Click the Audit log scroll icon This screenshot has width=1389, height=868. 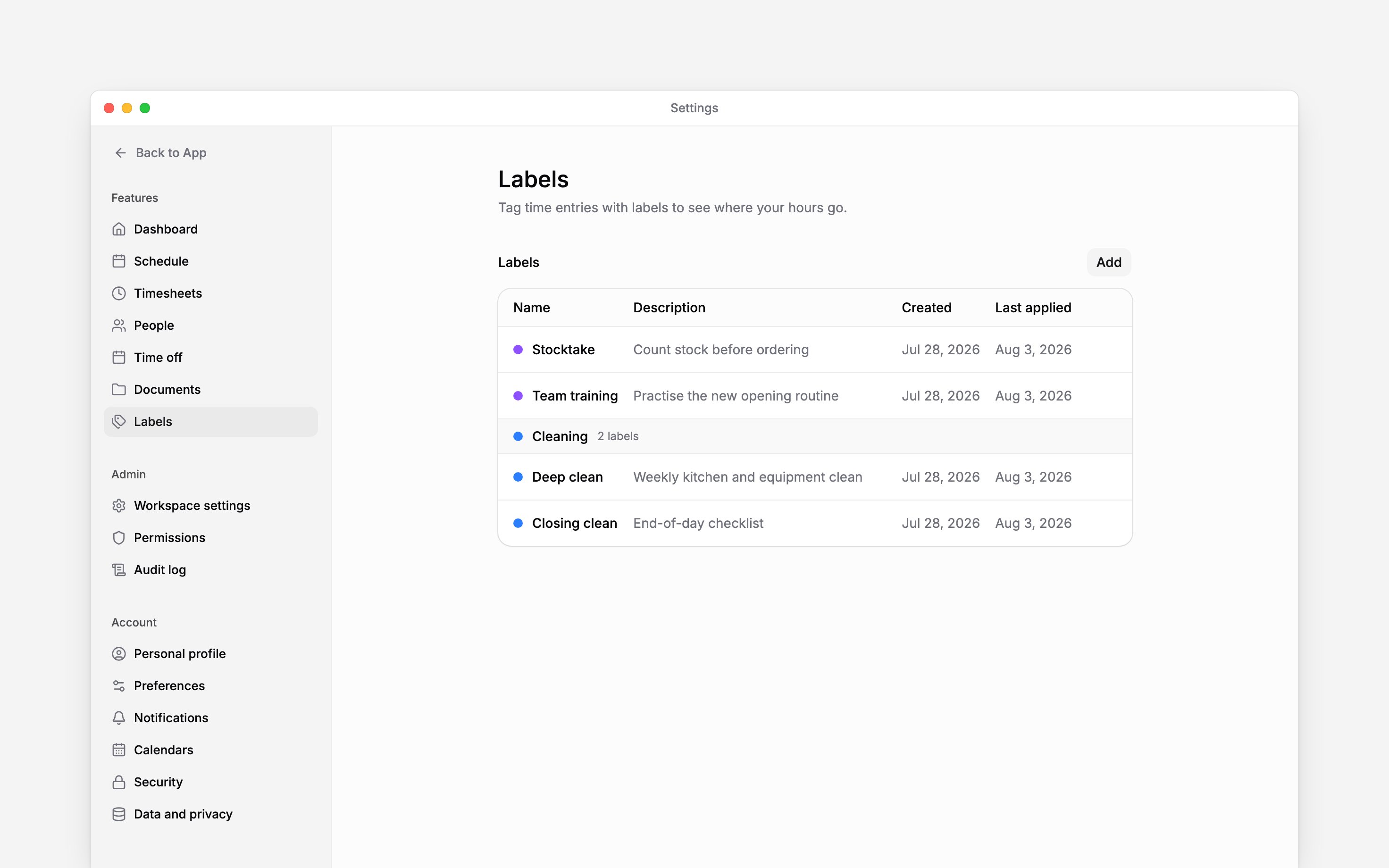[119, 570]
